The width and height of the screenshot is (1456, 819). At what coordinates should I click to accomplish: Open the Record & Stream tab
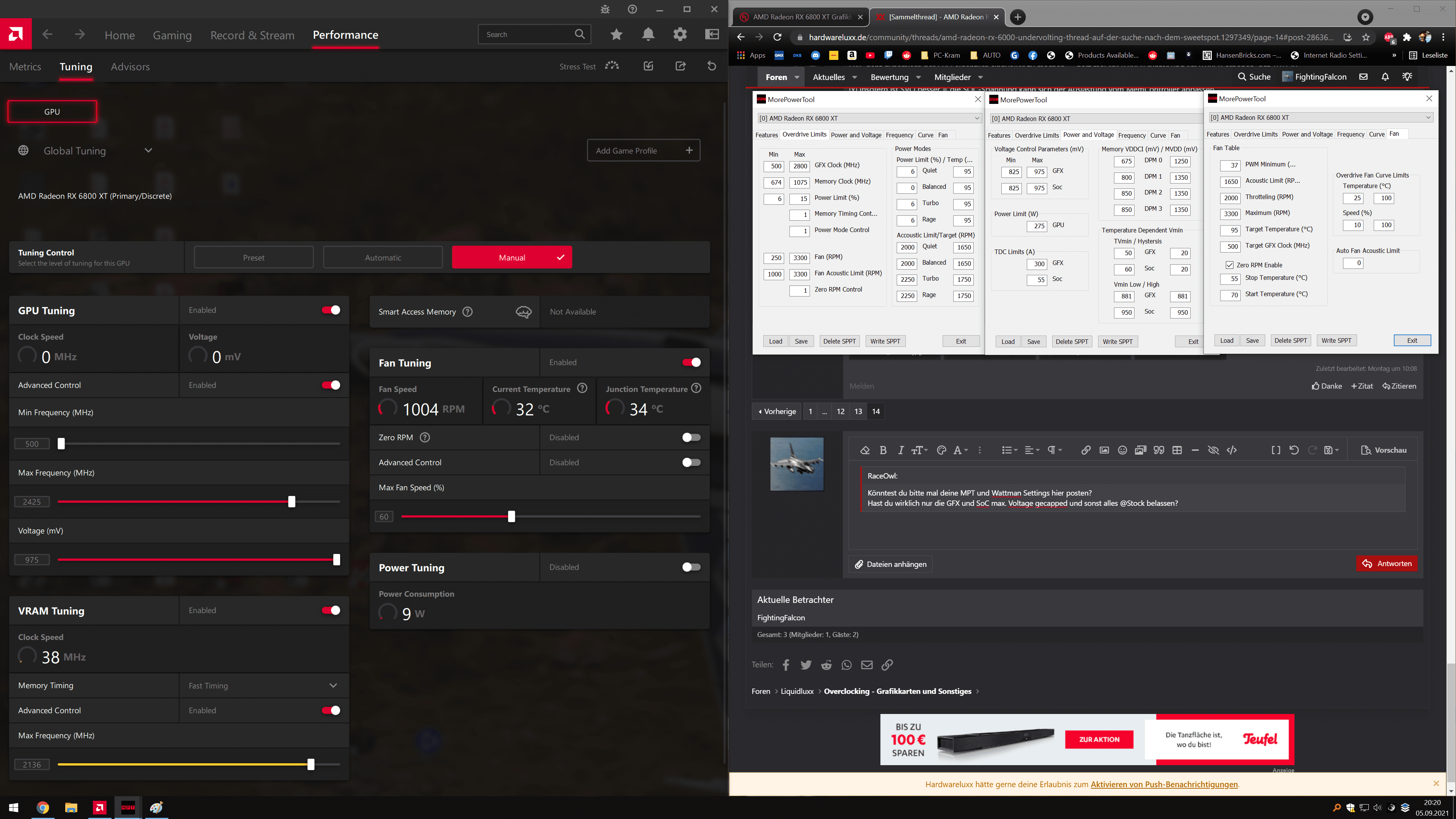pos(252,35)
